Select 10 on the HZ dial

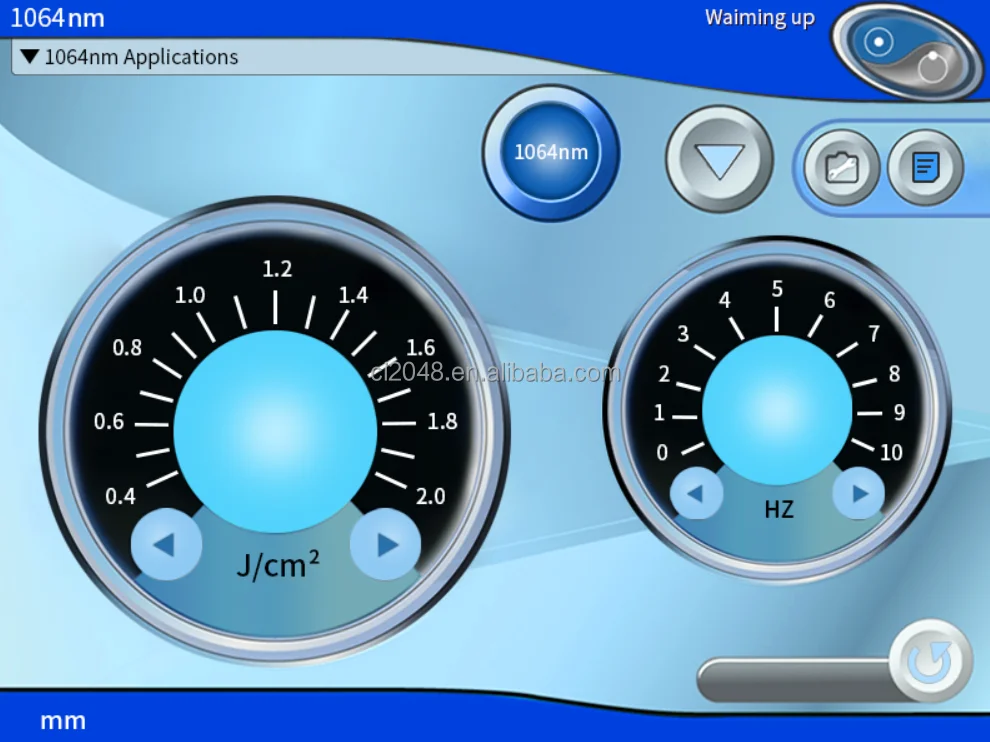tap(891, 452)
